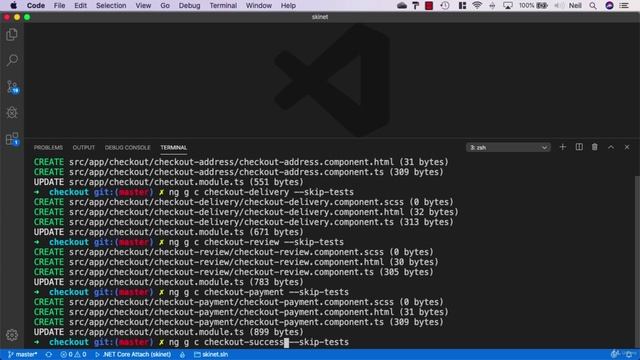This screenshot has height=360, width=640.
Task: Open the Manage gear settings
Action: [x=12, y=335]
